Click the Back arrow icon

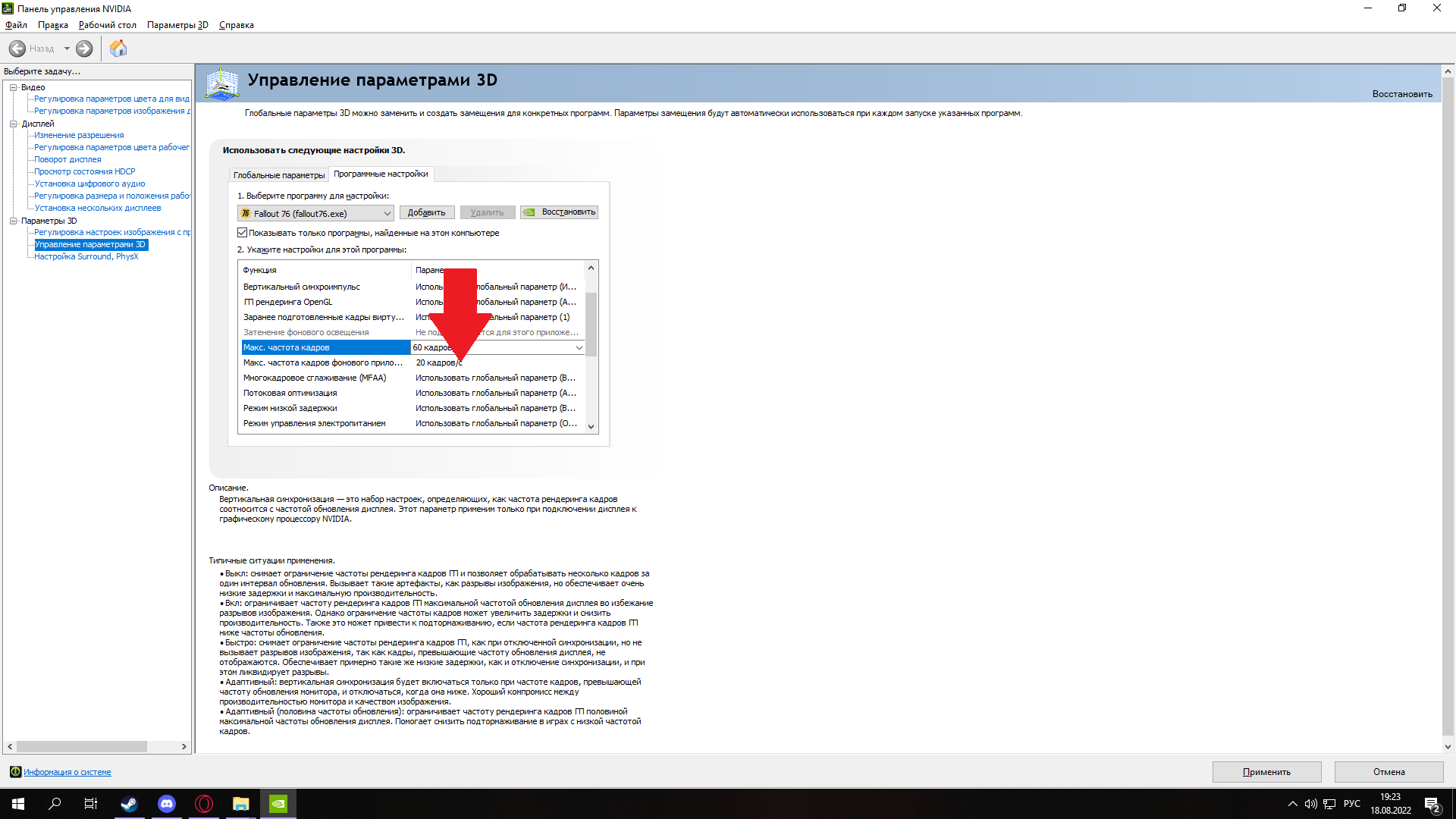17,49
